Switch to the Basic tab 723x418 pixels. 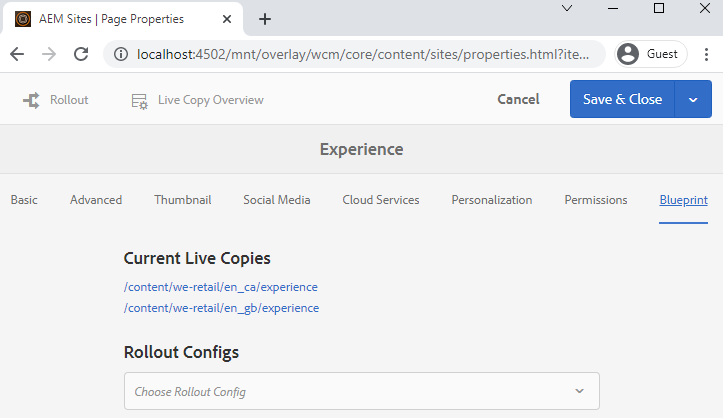click(x=24, y=200)
